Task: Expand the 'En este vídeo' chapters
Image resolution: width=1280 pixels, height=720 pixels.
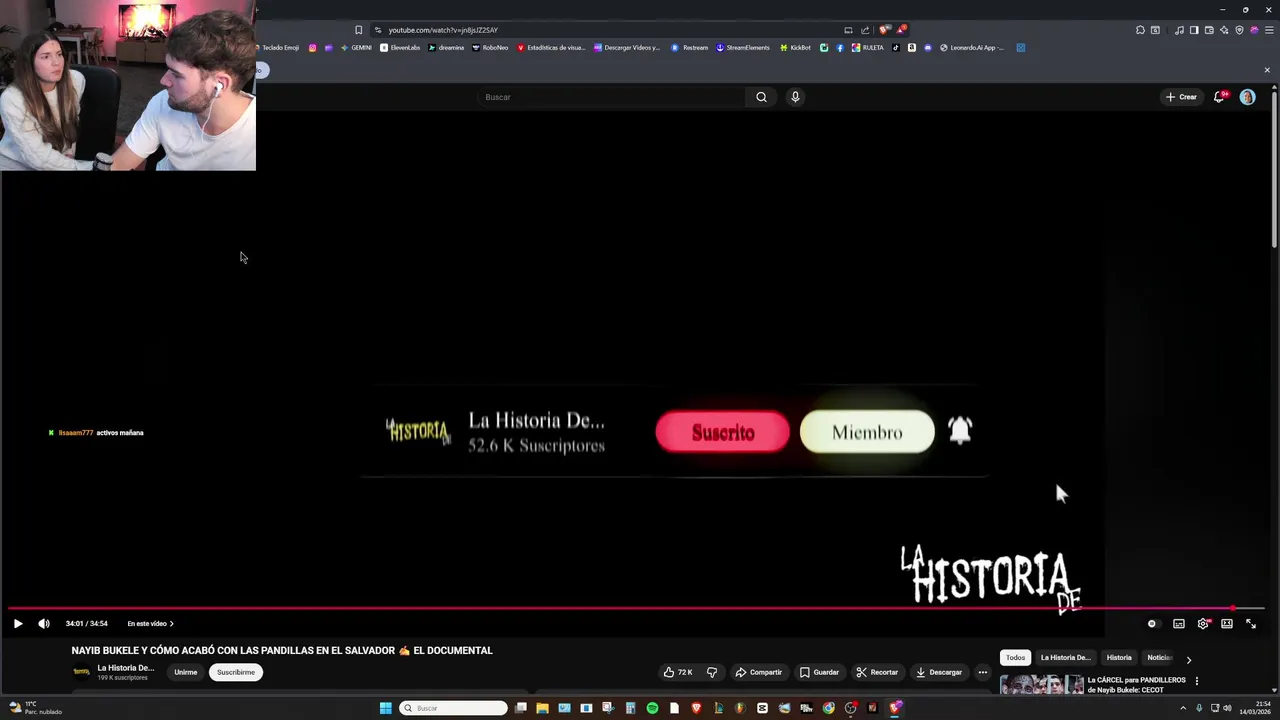Action: tap(150, 624)
